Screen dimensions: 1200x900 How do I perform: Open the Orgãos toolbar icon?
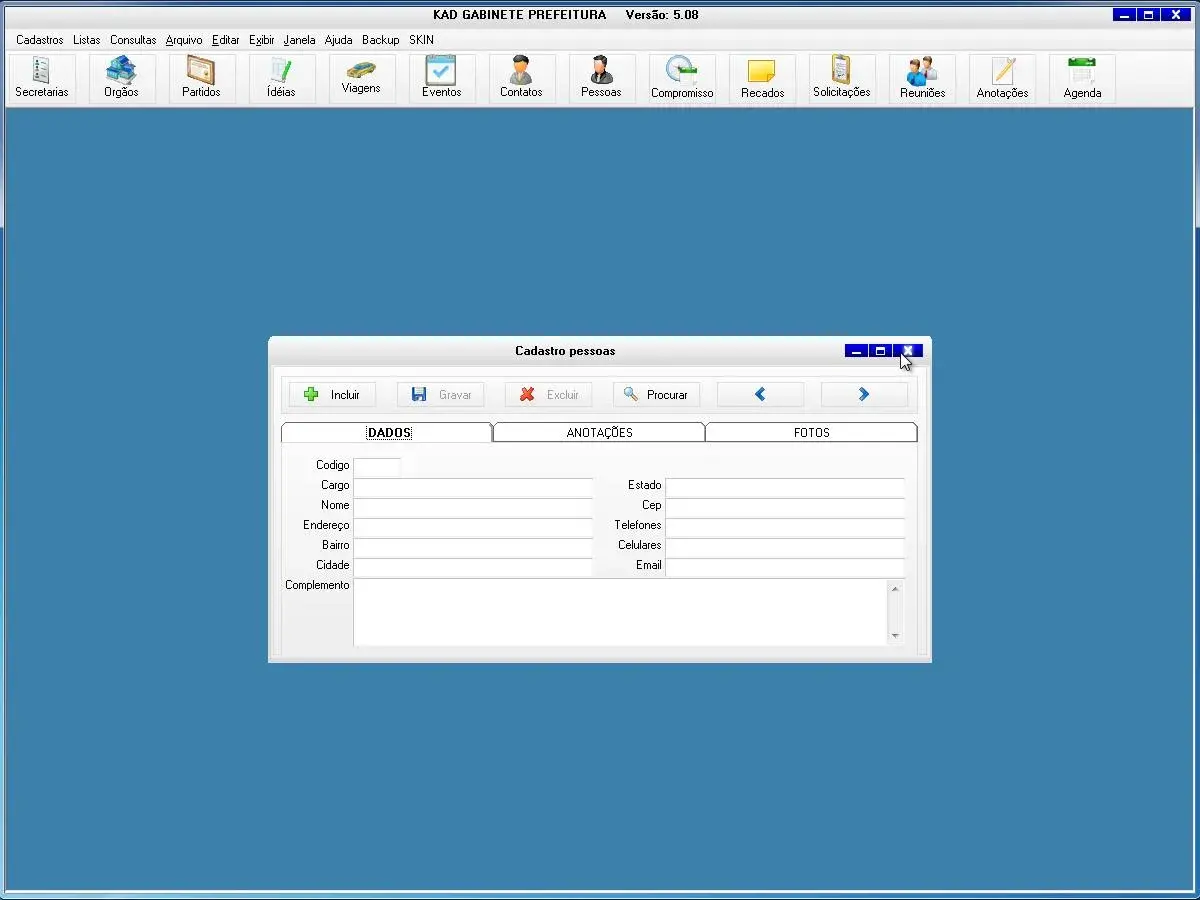(122, 79)
